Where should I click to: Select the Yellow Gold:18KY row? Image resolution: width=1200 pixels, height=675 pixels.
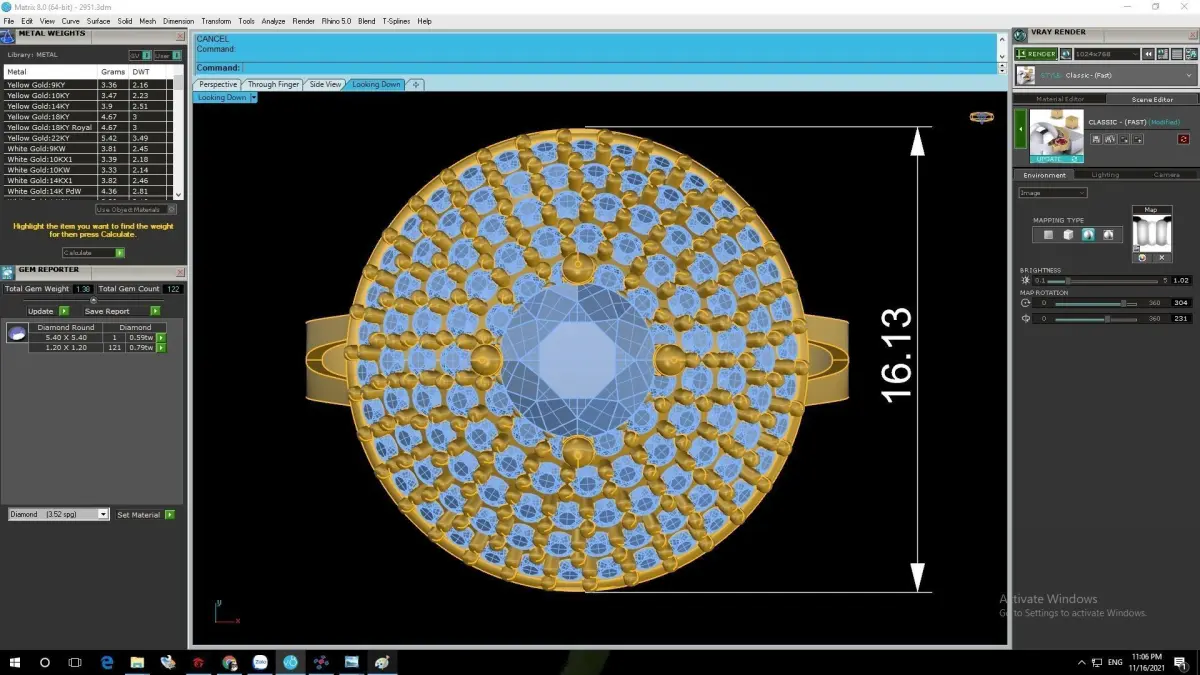tap(88, 117)
